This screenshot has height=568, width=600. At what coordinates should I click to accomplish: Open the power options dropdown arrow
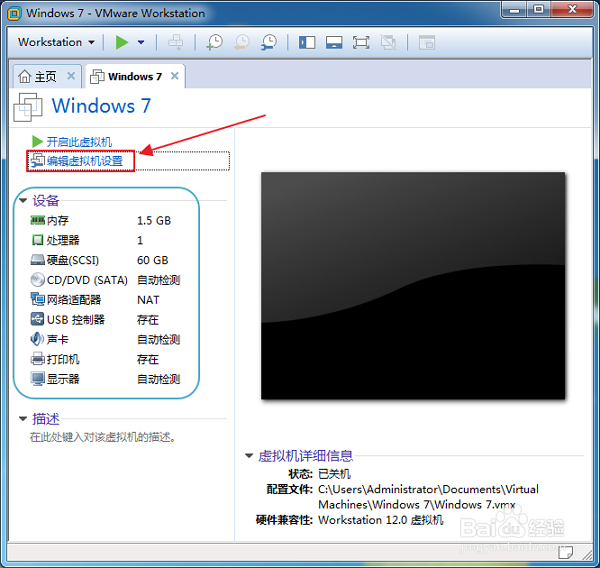point(141,42)
